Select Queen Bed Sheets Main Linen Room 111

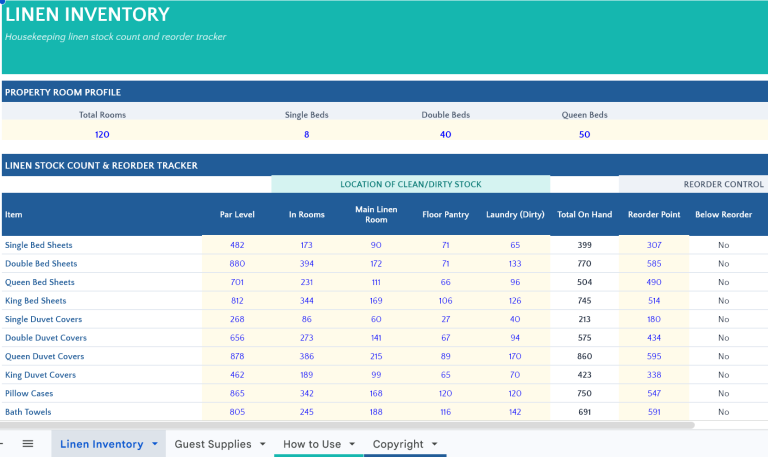pos(376,282)
